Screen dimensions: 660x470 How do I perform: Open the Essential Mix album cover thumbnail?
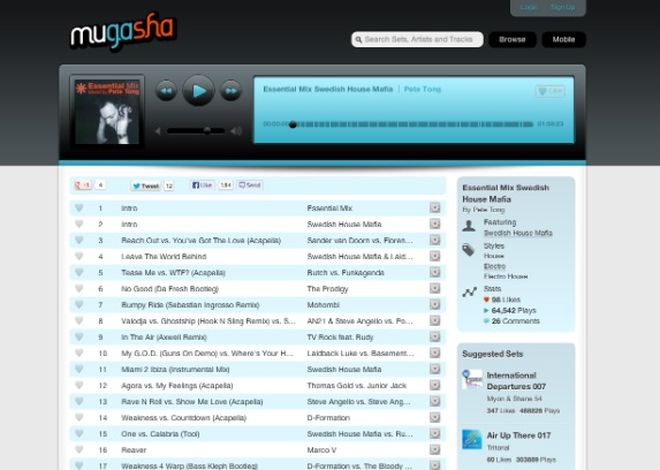point(107,112)
